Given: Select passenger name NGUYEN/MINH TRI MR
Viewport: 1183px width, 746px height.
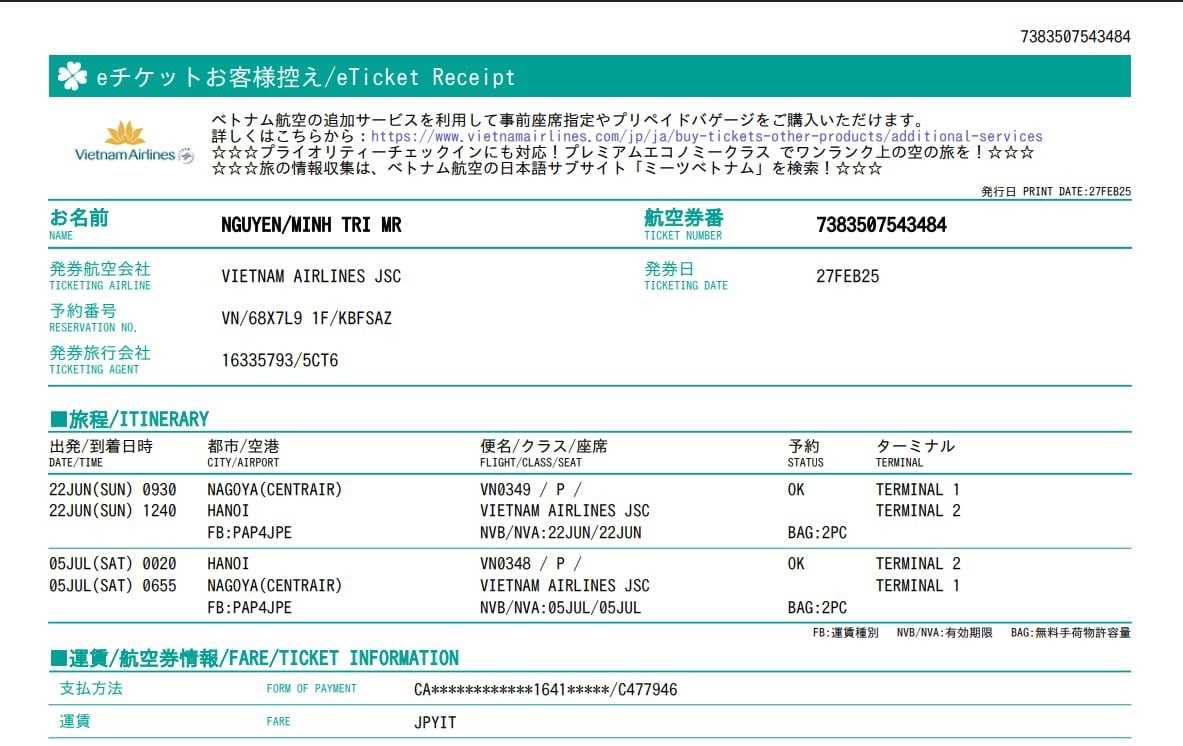Looking at the screenshot, I should [x=311, y=225].
